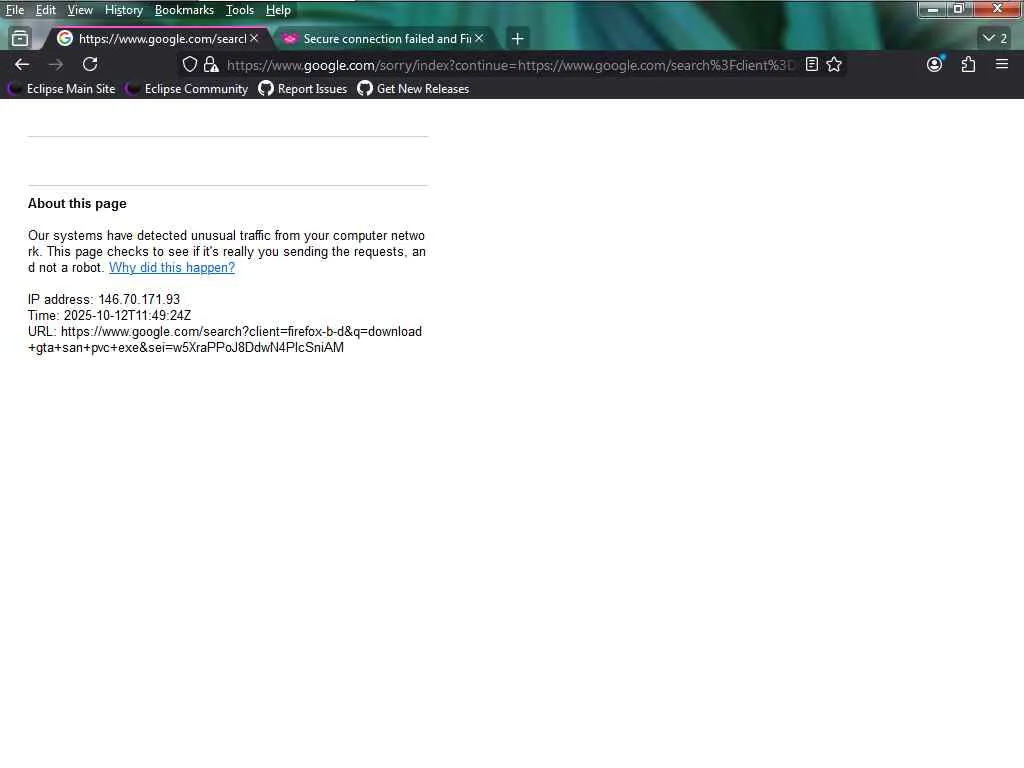Image resolution: width=1024 pixels, height=768 pixels.
Task: Open the History menu
Action: pos(123,10)
